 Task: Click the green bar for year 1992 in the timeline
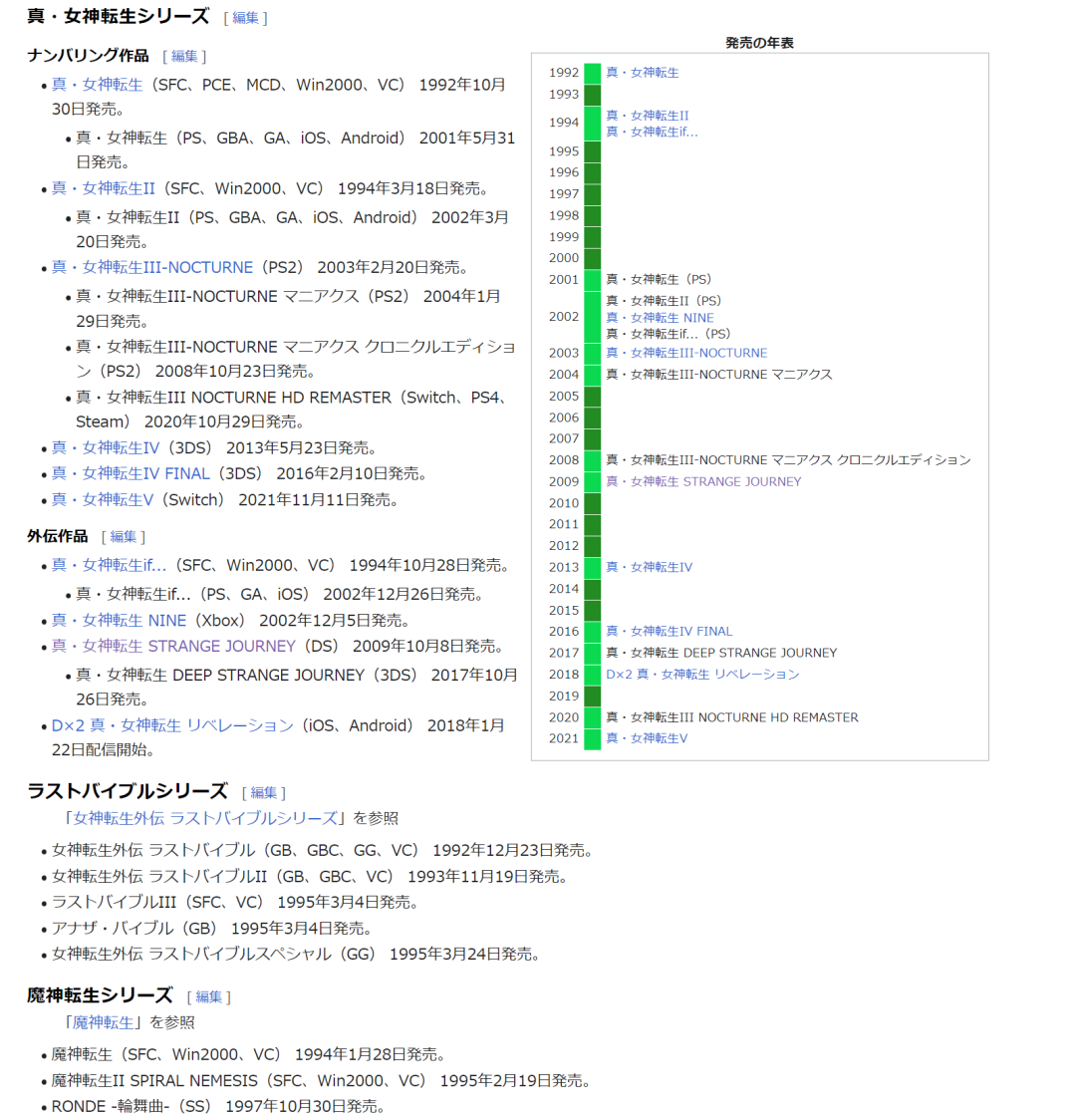click(x=592, y=73)
